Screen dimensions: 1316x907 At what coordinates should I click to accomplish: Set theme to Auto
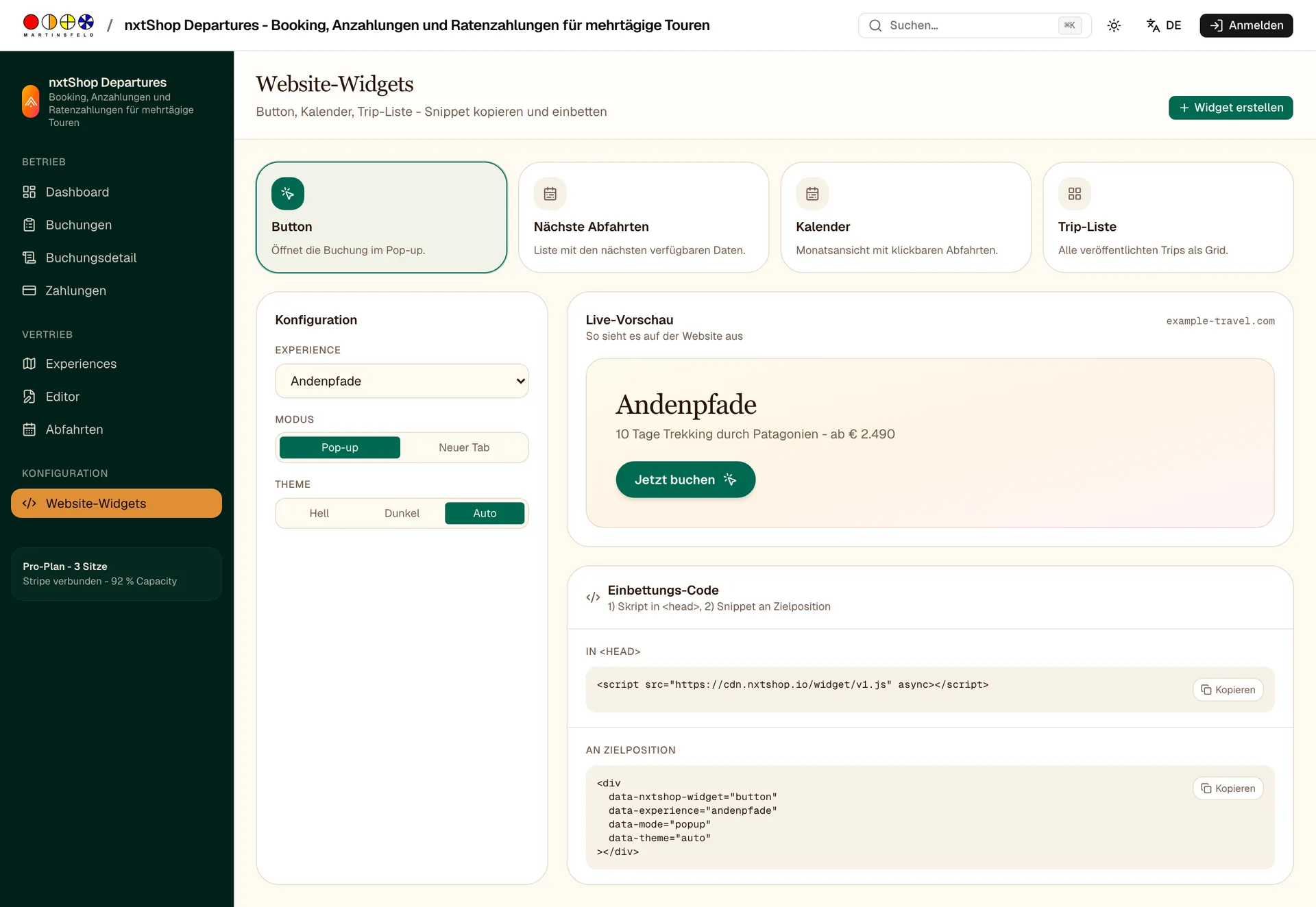pyautogui.click(x=485, y=513)
